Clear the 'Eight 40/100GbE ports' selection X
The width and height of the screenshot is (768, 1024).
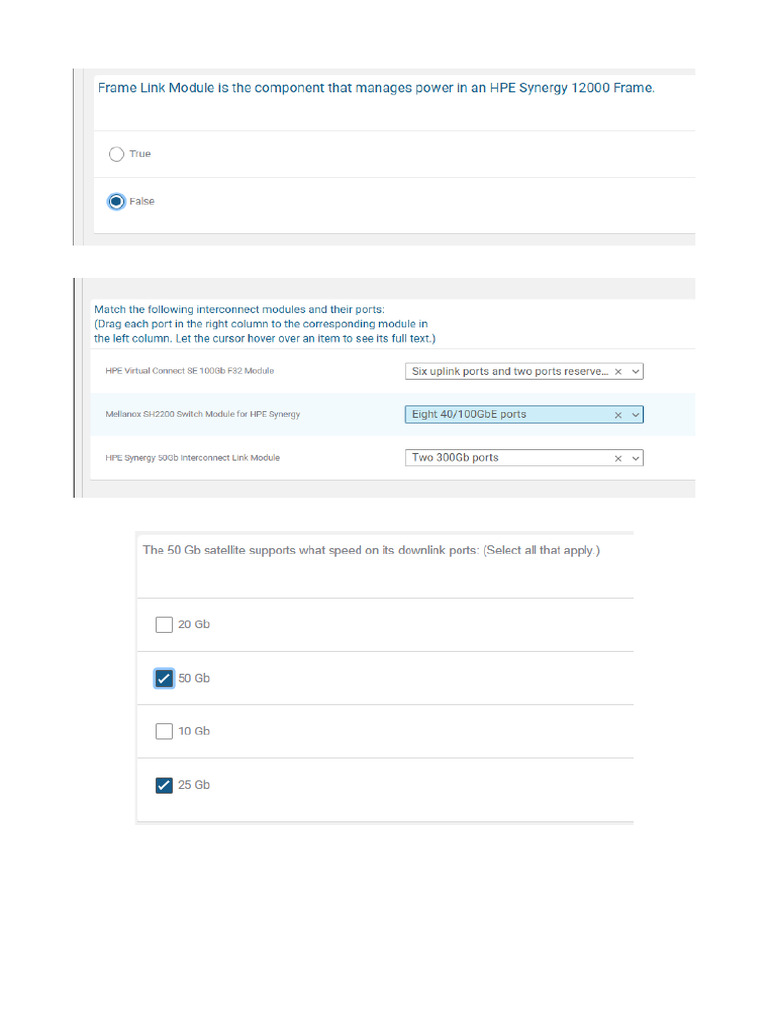(618, 414)
